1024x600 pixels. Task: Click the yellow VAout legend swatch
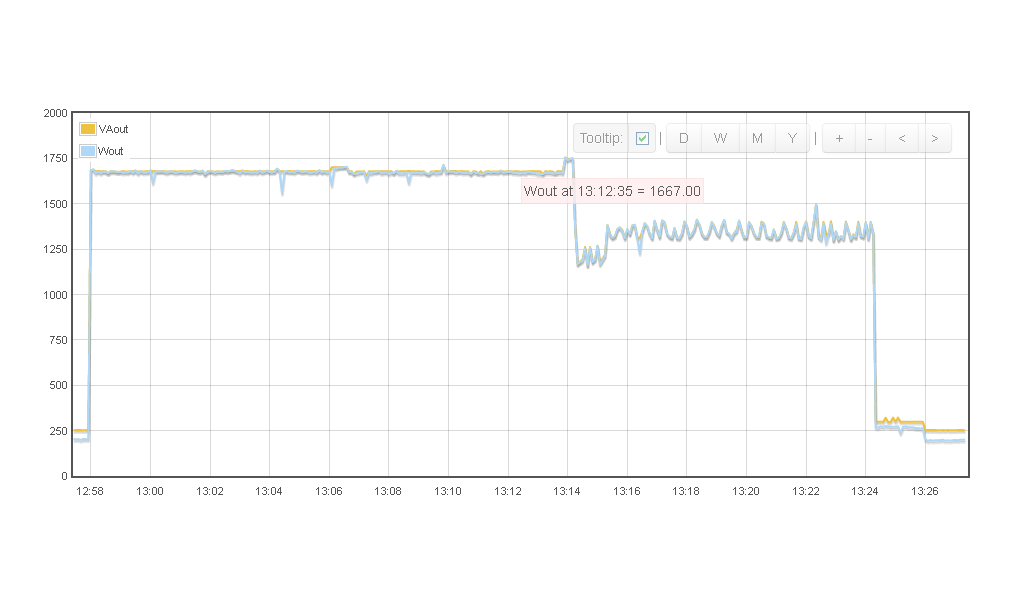[88, 129]
